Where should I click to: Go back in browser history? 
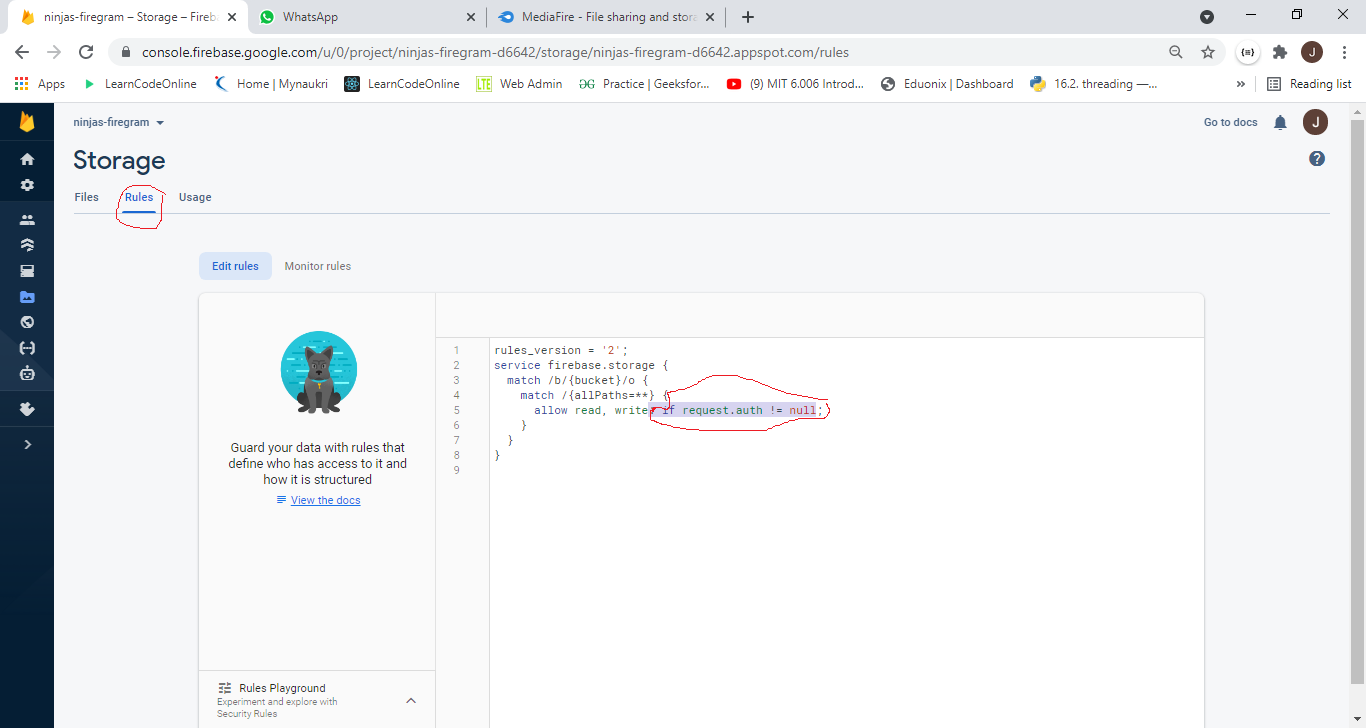coord(22,52)
